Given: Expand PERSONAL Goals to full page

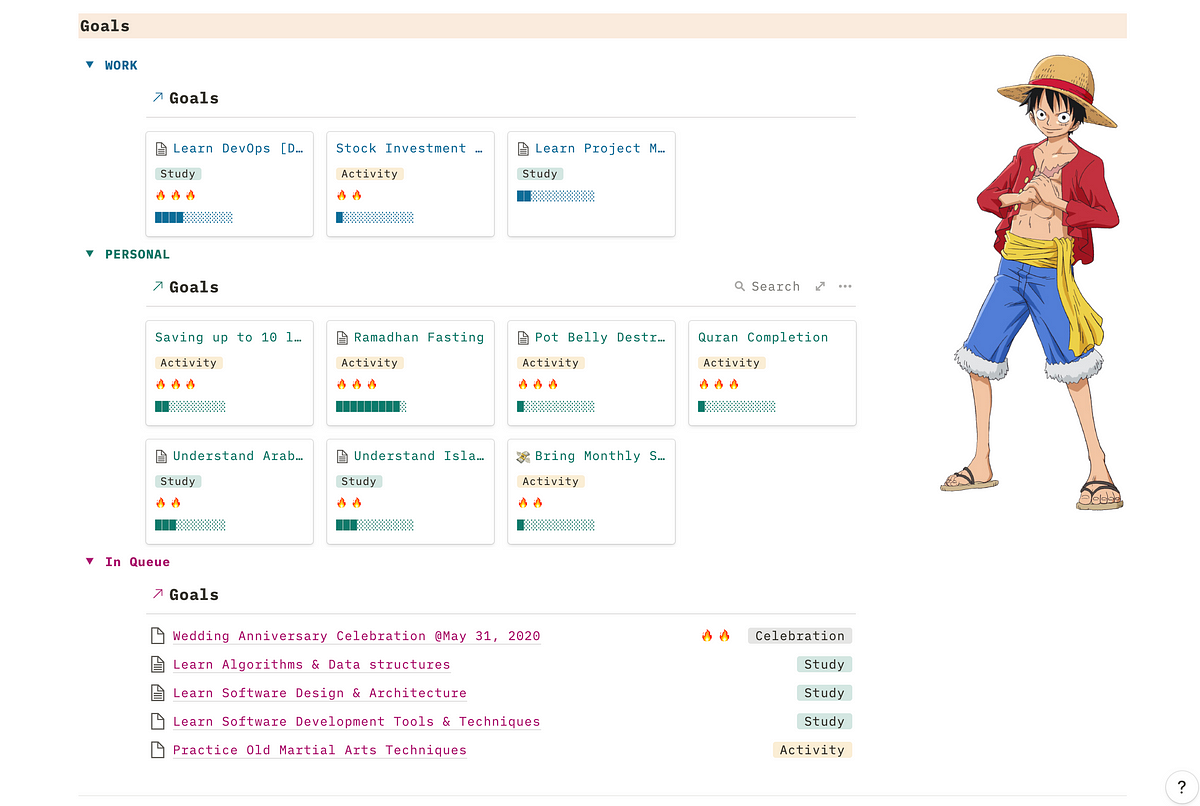Looking at the screenshot, I should pos(820,287).
